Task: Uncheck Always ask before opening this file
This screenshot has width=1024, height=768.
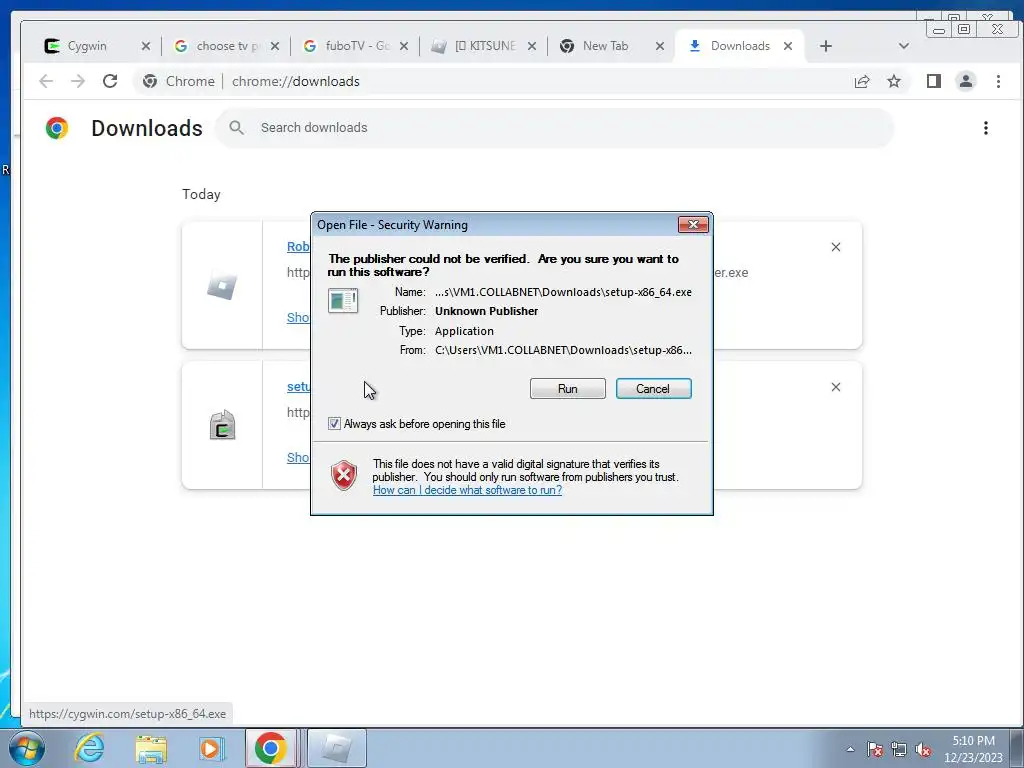Action: [x=334, y=424]
